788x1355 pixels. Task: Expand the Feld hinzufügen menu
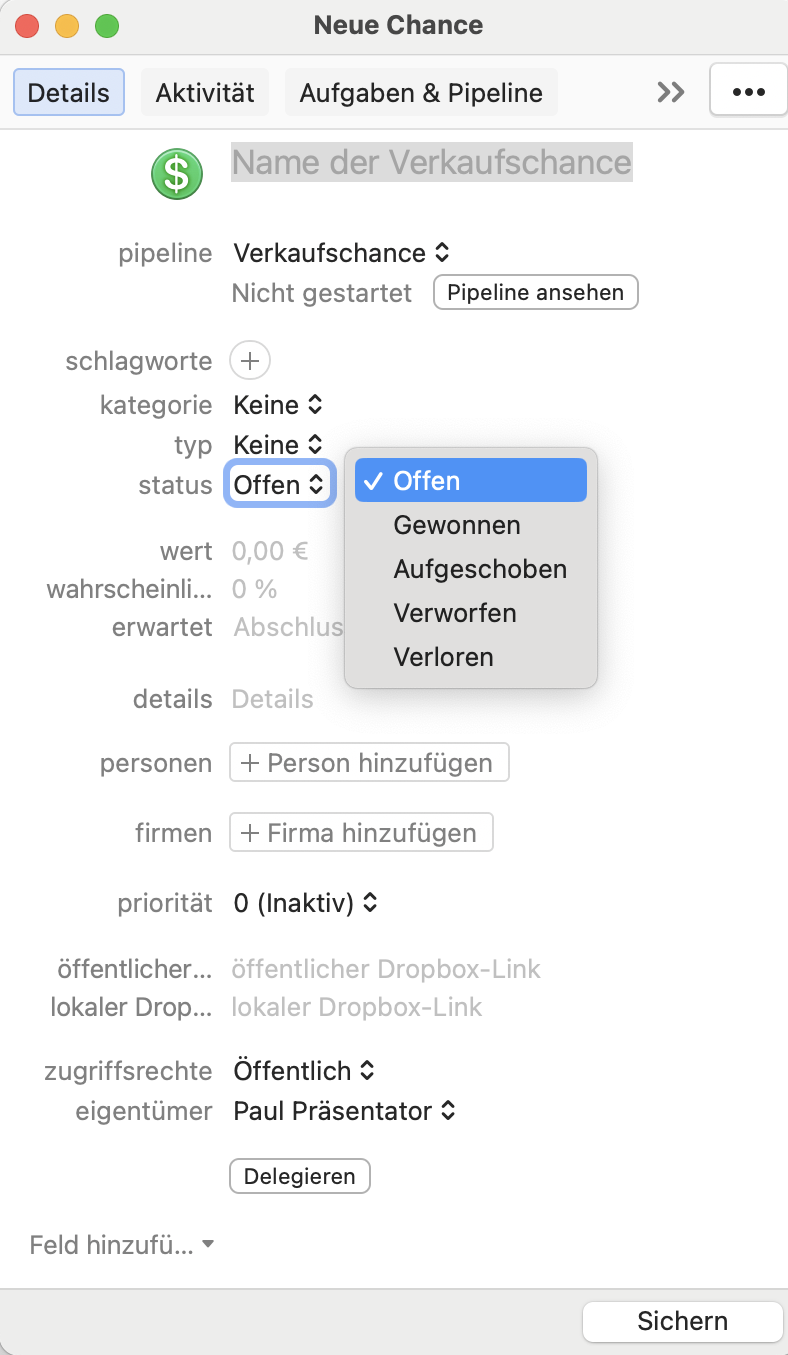(122, 1245)
